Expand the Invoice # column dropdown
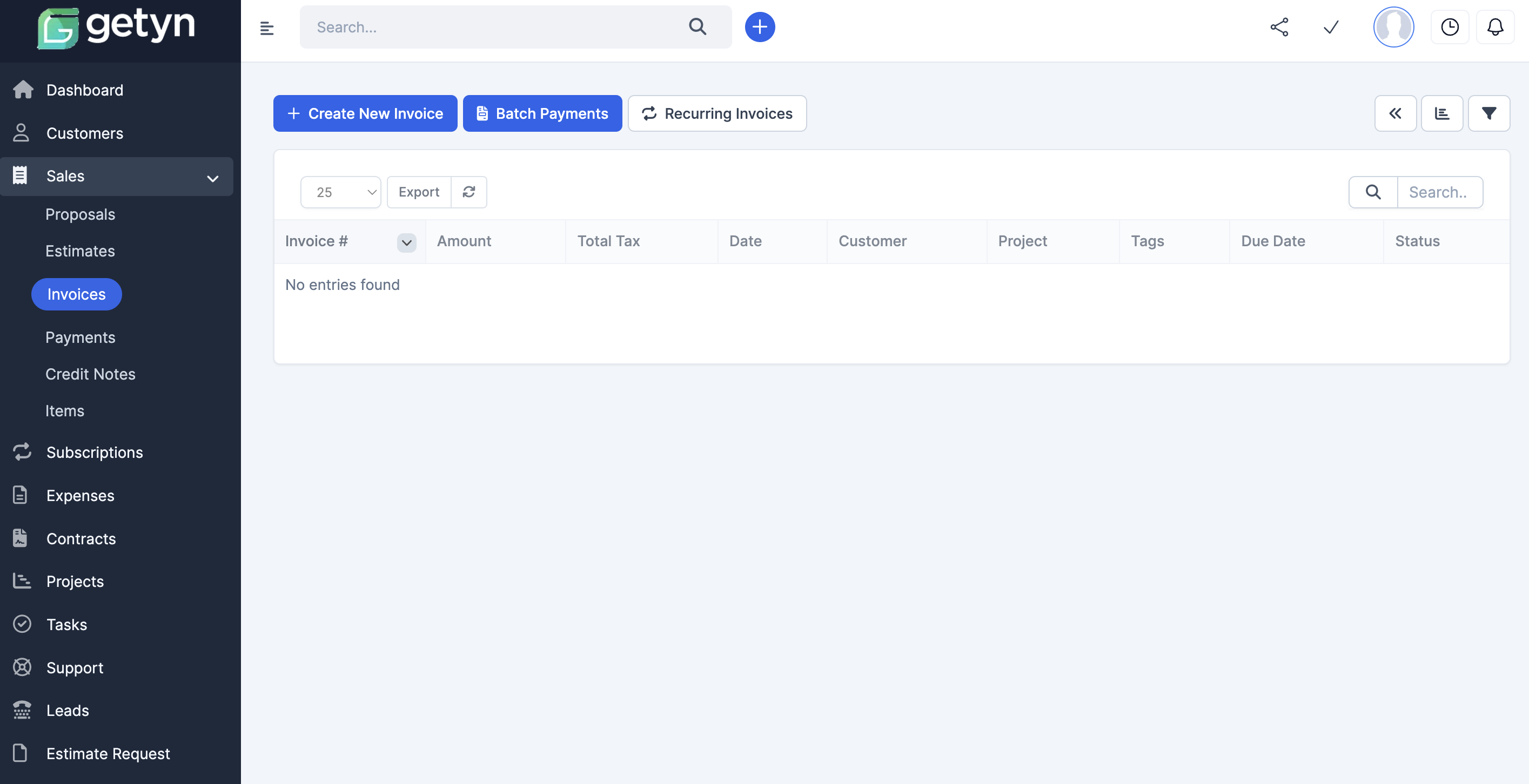1529x784 pixels. coord(406,242)
